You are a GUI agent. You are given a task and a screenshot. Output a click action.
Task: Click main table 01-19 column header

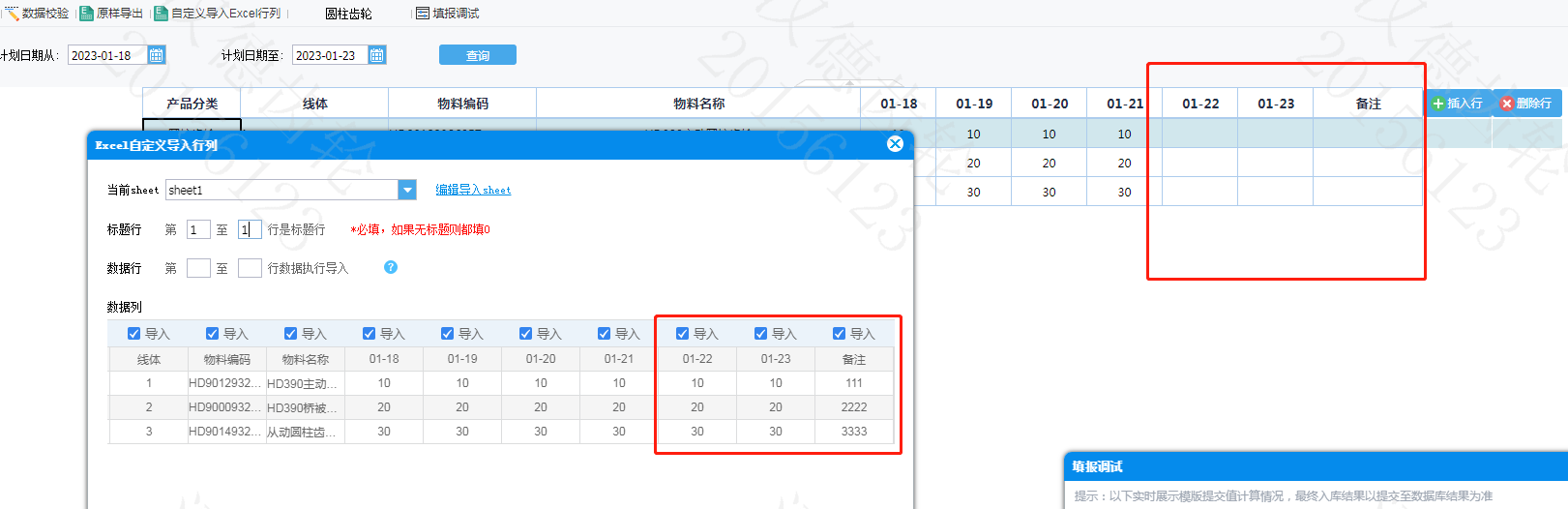coord(974,104)
